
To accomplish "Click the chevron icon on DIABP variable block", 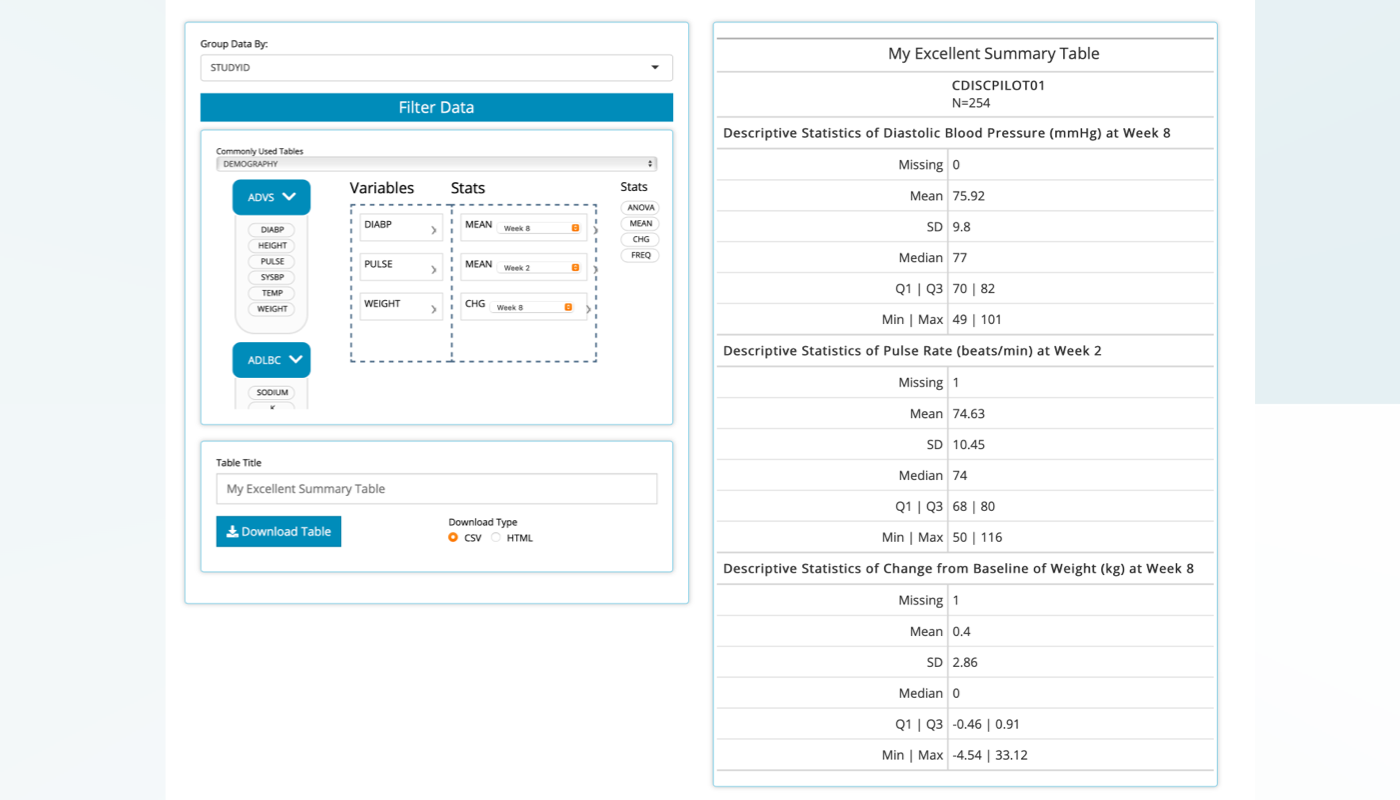I will (433, 230).
